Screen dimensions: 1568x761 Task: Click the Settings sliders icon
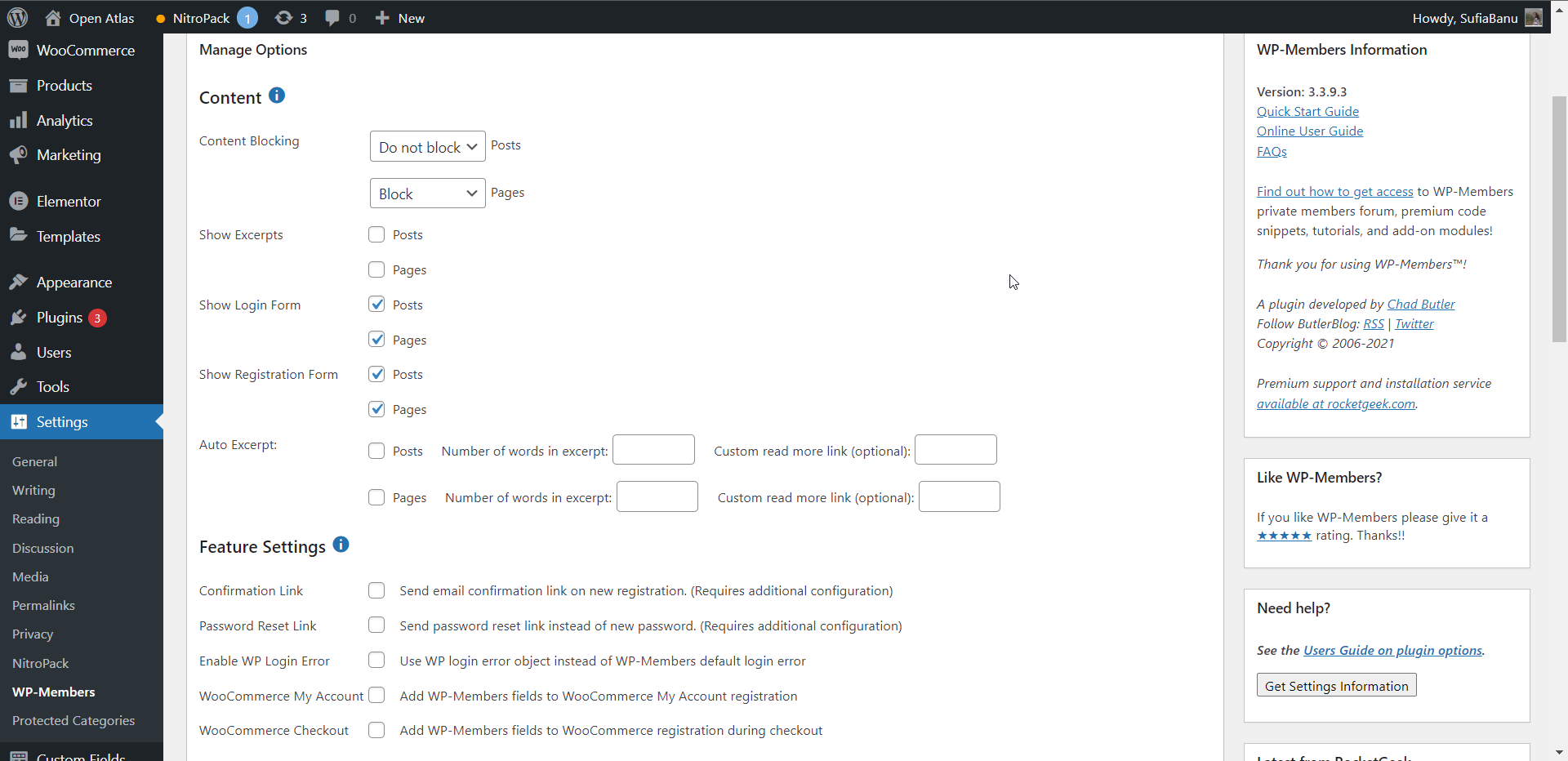[x=18, y=421]
